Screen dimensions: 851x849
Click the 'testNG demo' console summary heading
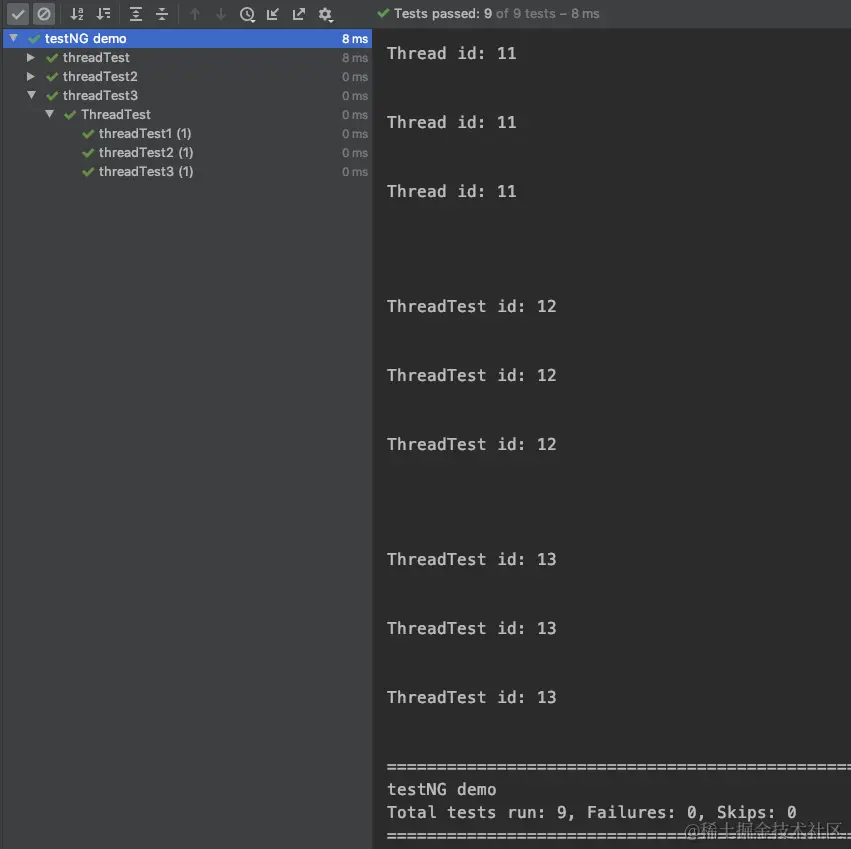point(441,789)
